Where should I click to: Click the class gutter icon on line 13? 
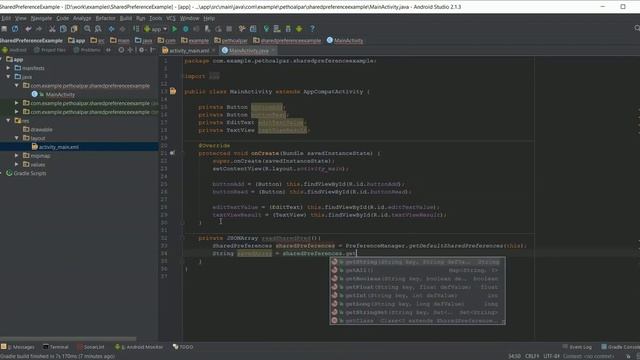click(x=173, y=91)
